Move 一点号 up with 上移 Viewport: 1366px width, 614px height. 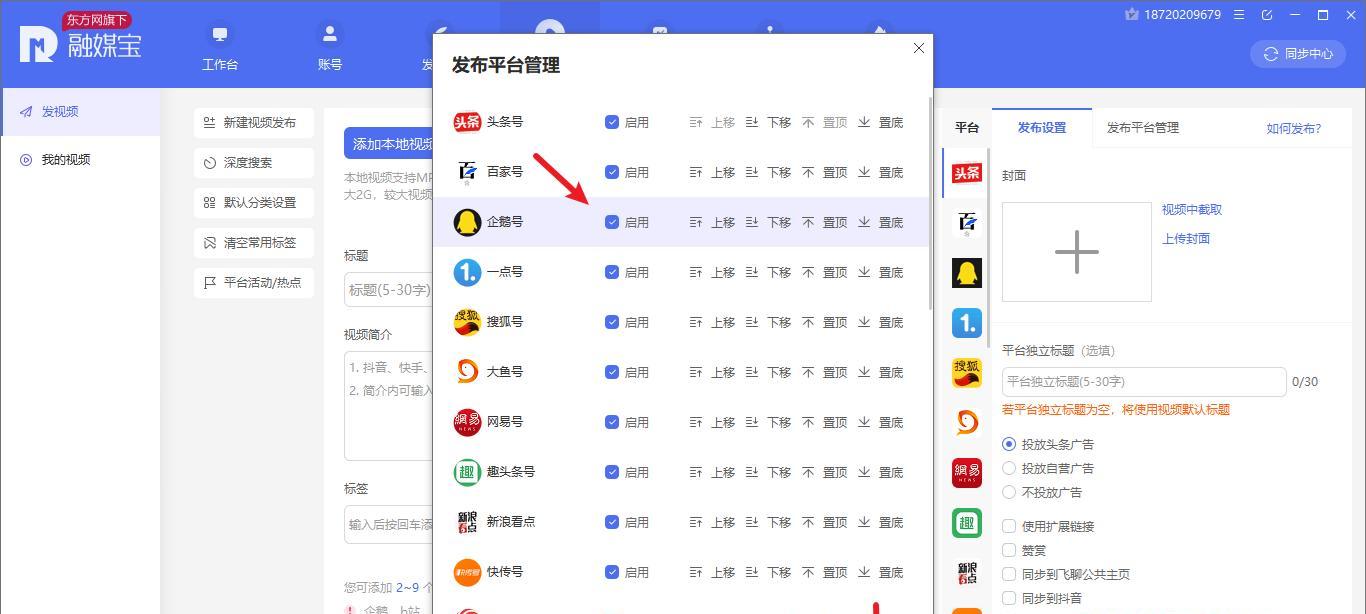pos(713,272)
